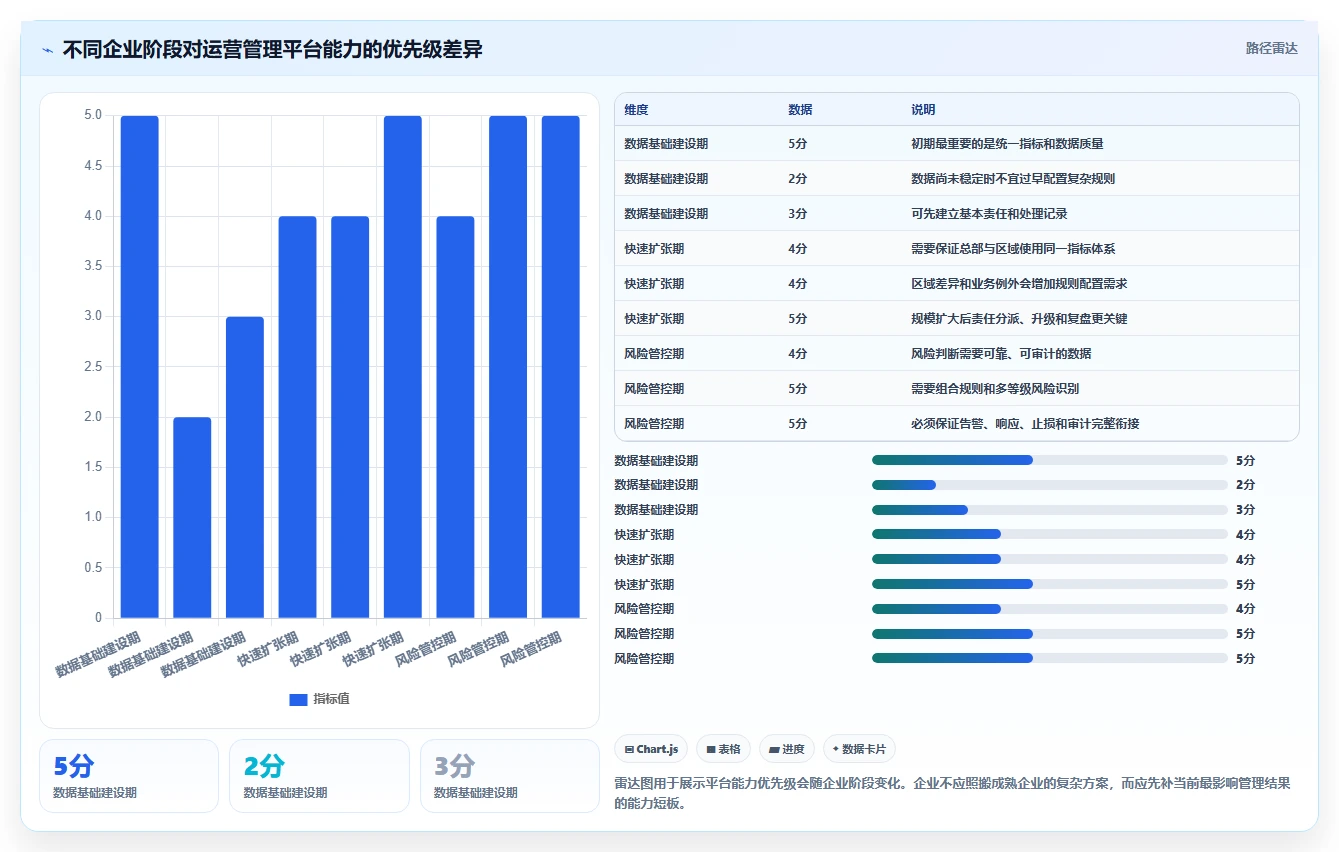Click the 风险管控期 chart bar with value 4
This screenshot has width=1339, height=852.
455,417
